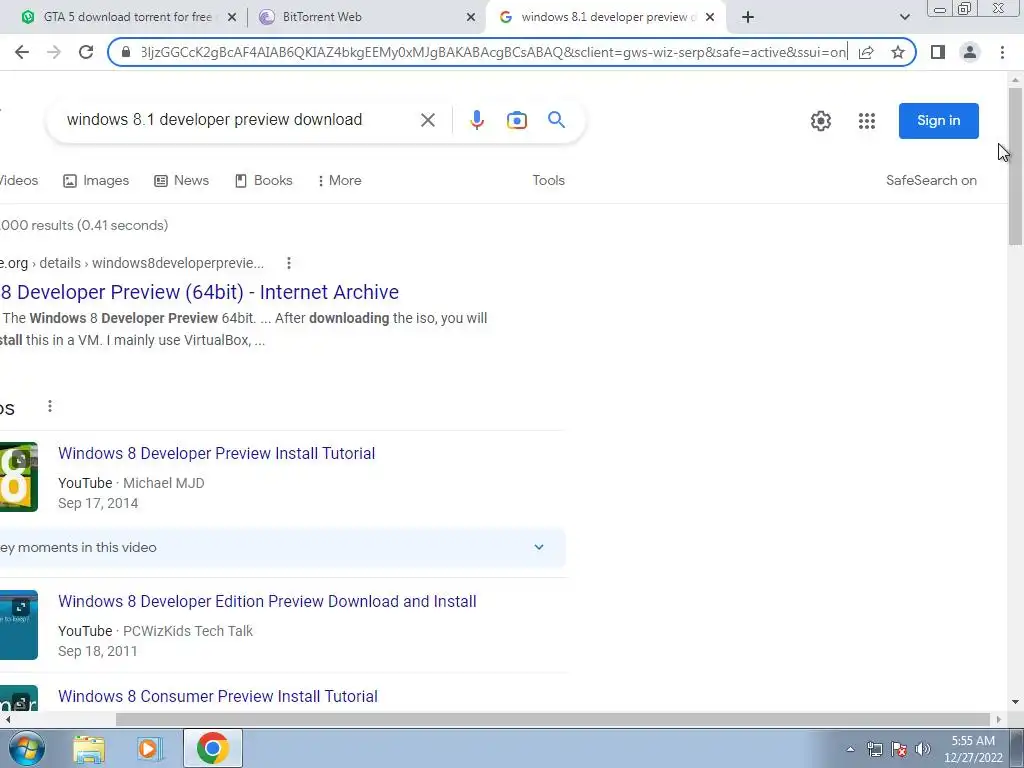Click the PCWizKids Tech Talk video thumbnail
The height and width of the screenshot is (768, 1024).
click(18, 625)
